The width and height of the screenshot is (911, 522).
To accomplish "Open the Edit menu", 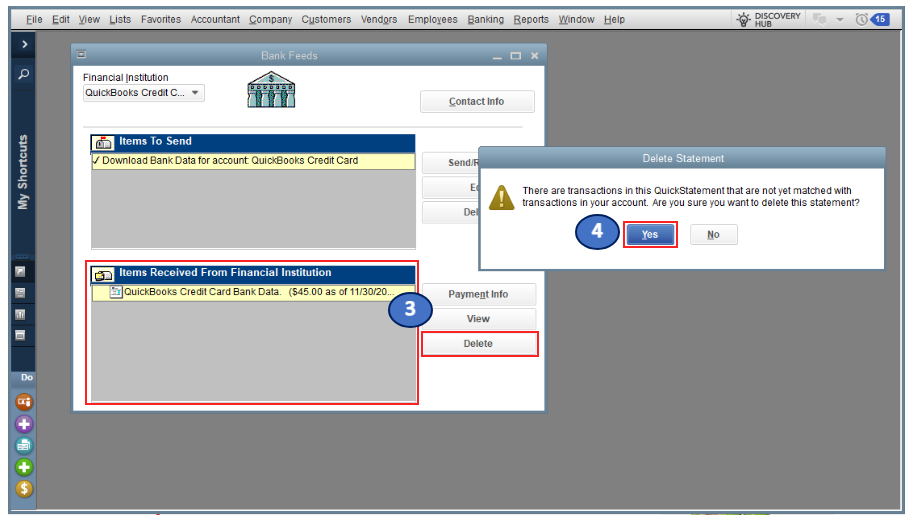I will pos(60,19).
